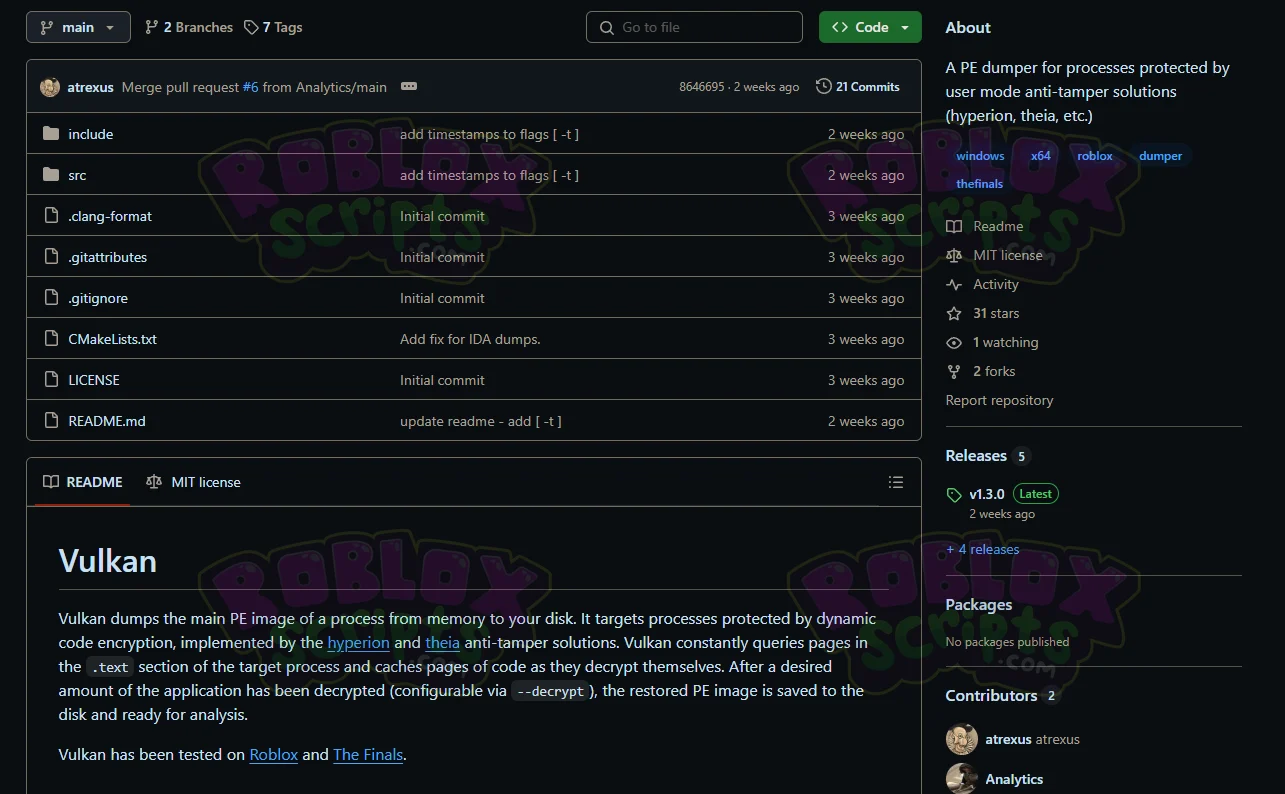Open commit 'Add fix for IDA dumps.'
Viewport: 1285px width, 794px height.
470,339
